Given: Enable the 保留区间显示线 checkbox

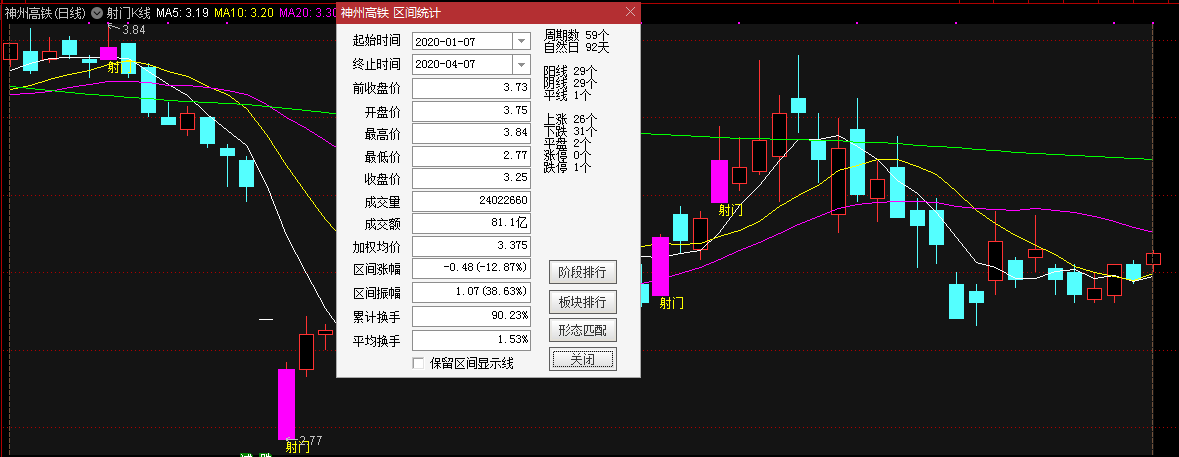Looking at the screenshot, I should click(418, 364).
